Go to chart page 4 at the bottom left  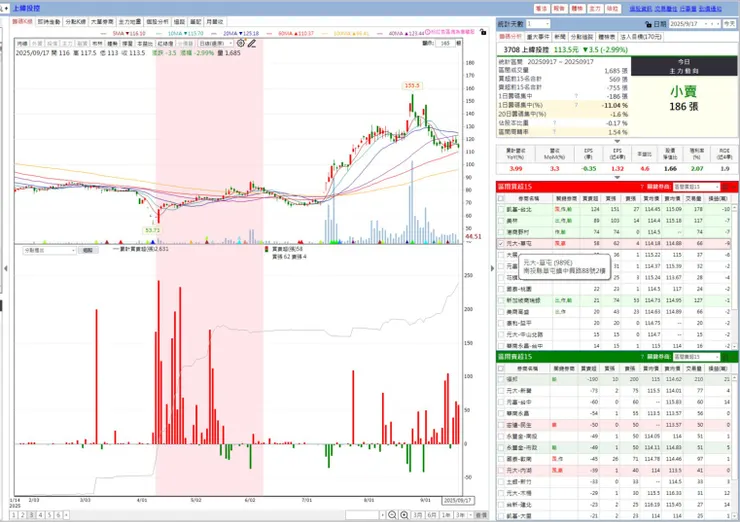40,515
